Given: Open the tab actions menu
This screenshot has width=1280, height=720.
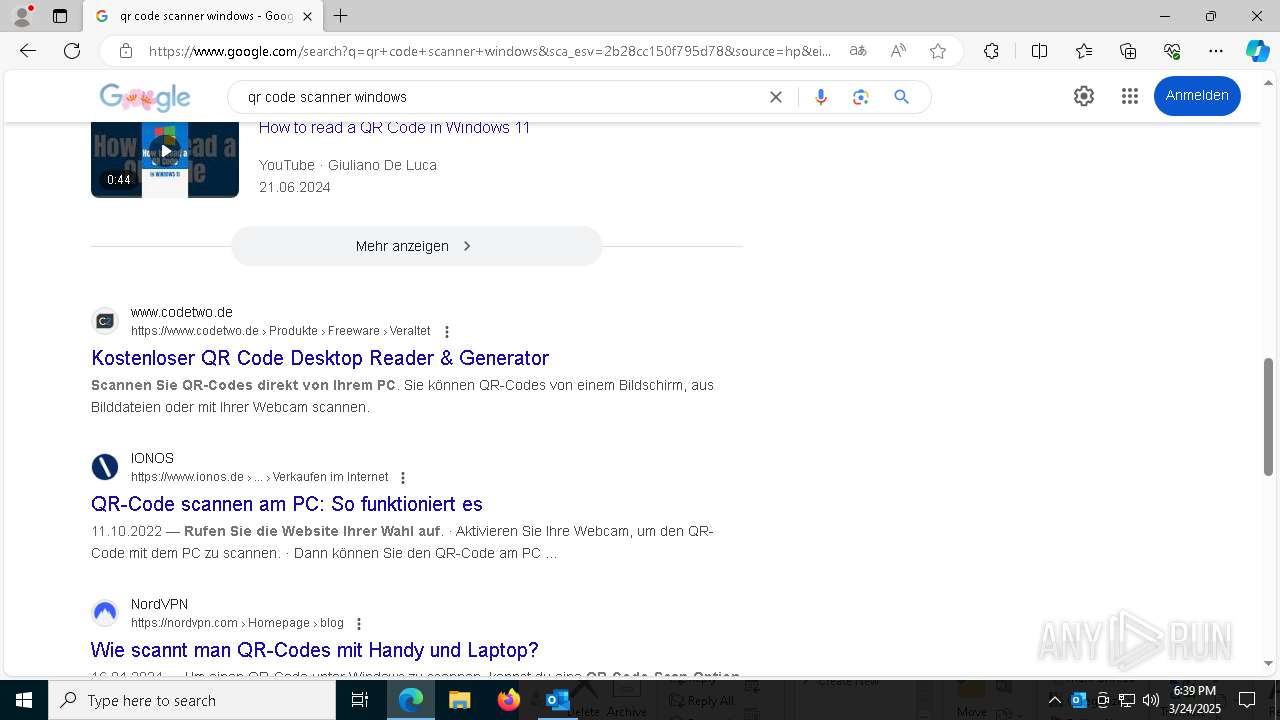Looking at the screenshot, I should pyautogui.click(x=60, y=16).
